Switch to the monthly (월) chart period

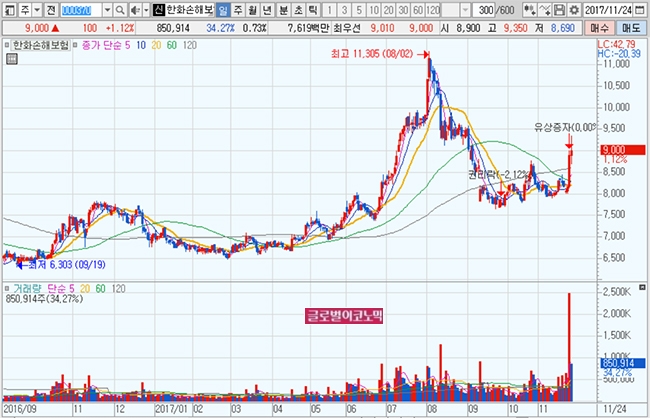click(252, 9)
